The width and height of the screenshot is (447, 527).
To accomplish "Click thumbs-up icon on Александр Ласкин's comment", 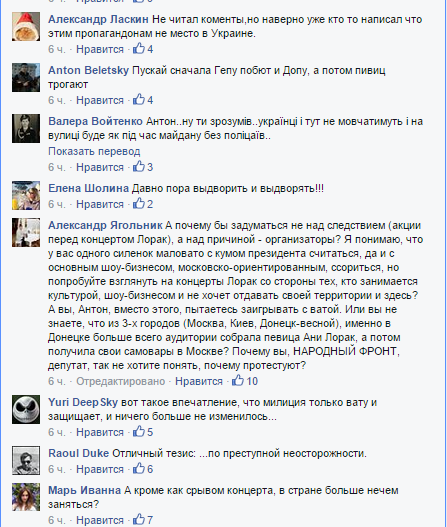I will pos(138,48).
